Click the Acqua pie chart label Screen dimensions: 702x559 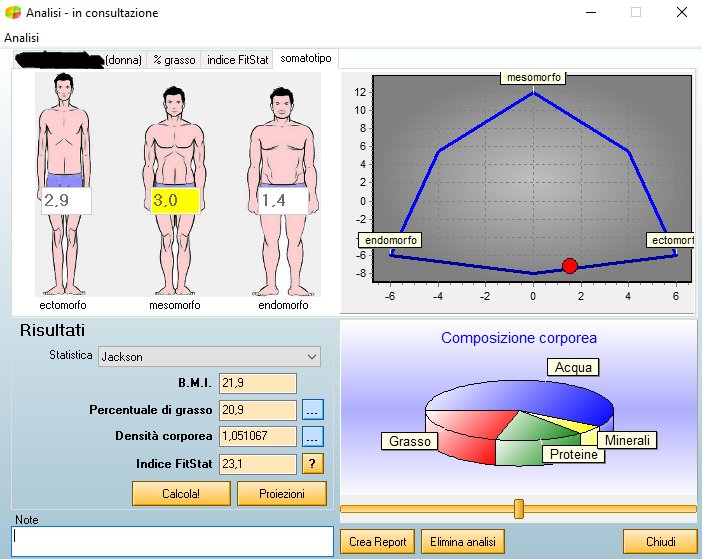(573, 367)
